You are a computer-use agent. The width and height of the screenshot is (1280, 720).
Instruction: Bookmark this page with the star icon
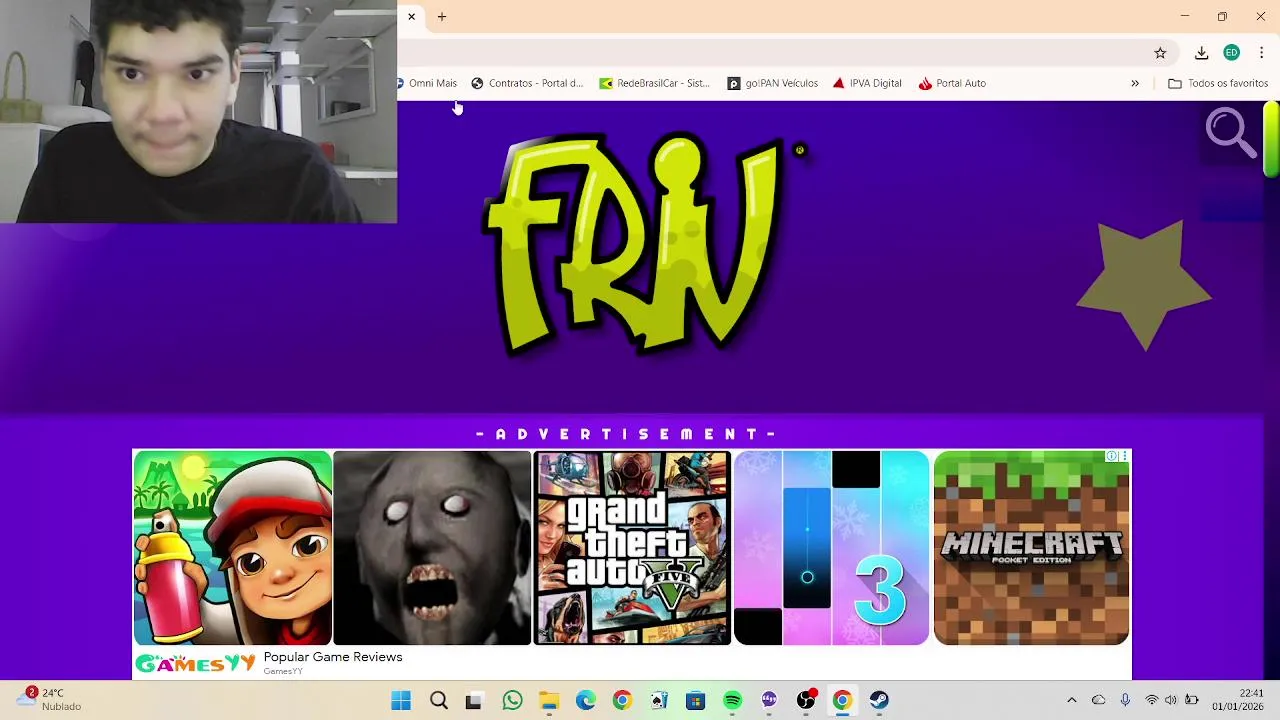click(x=1160, y=53)
